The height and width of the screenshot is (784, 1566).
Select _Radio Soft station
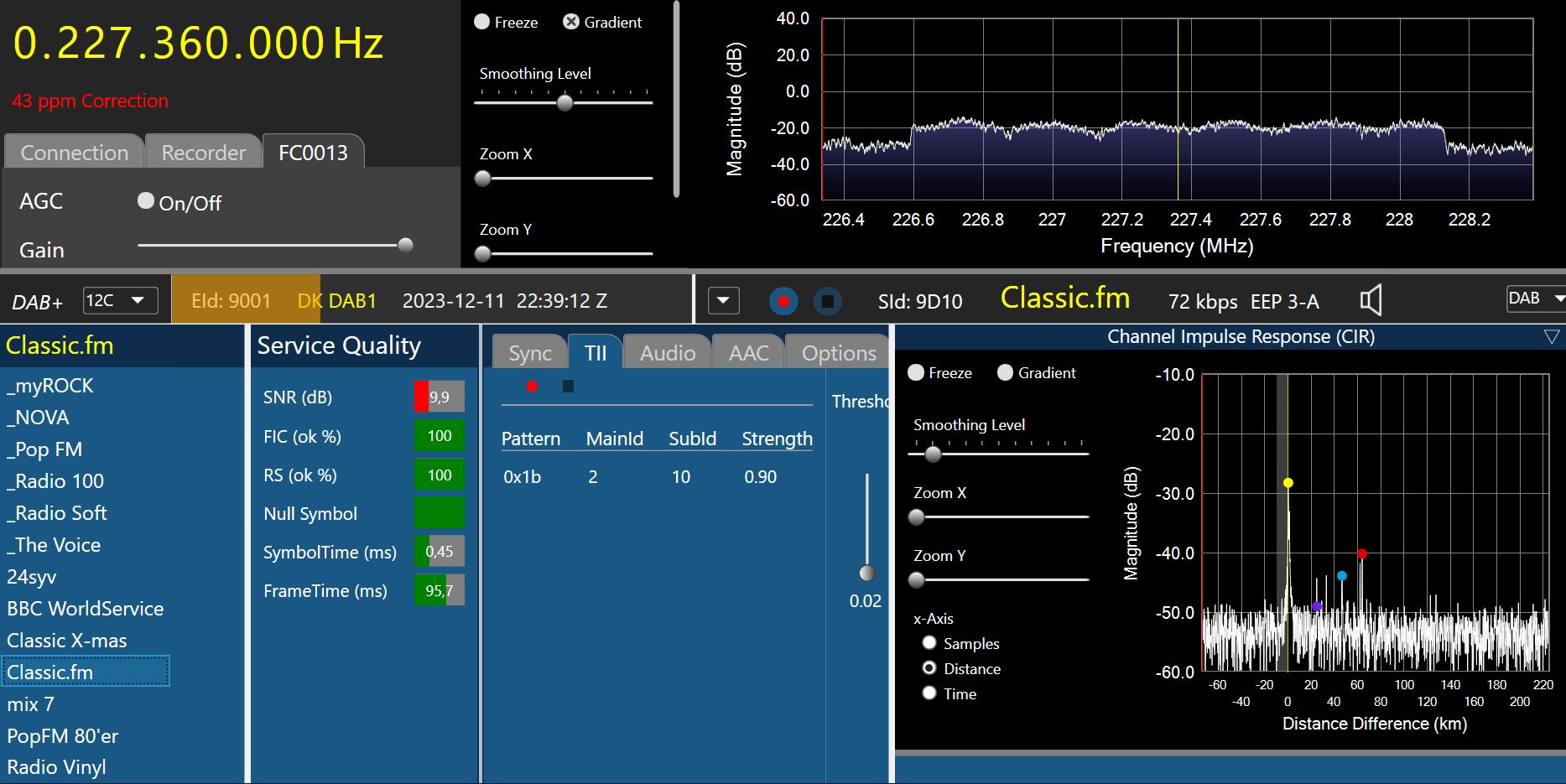[57, 513]
